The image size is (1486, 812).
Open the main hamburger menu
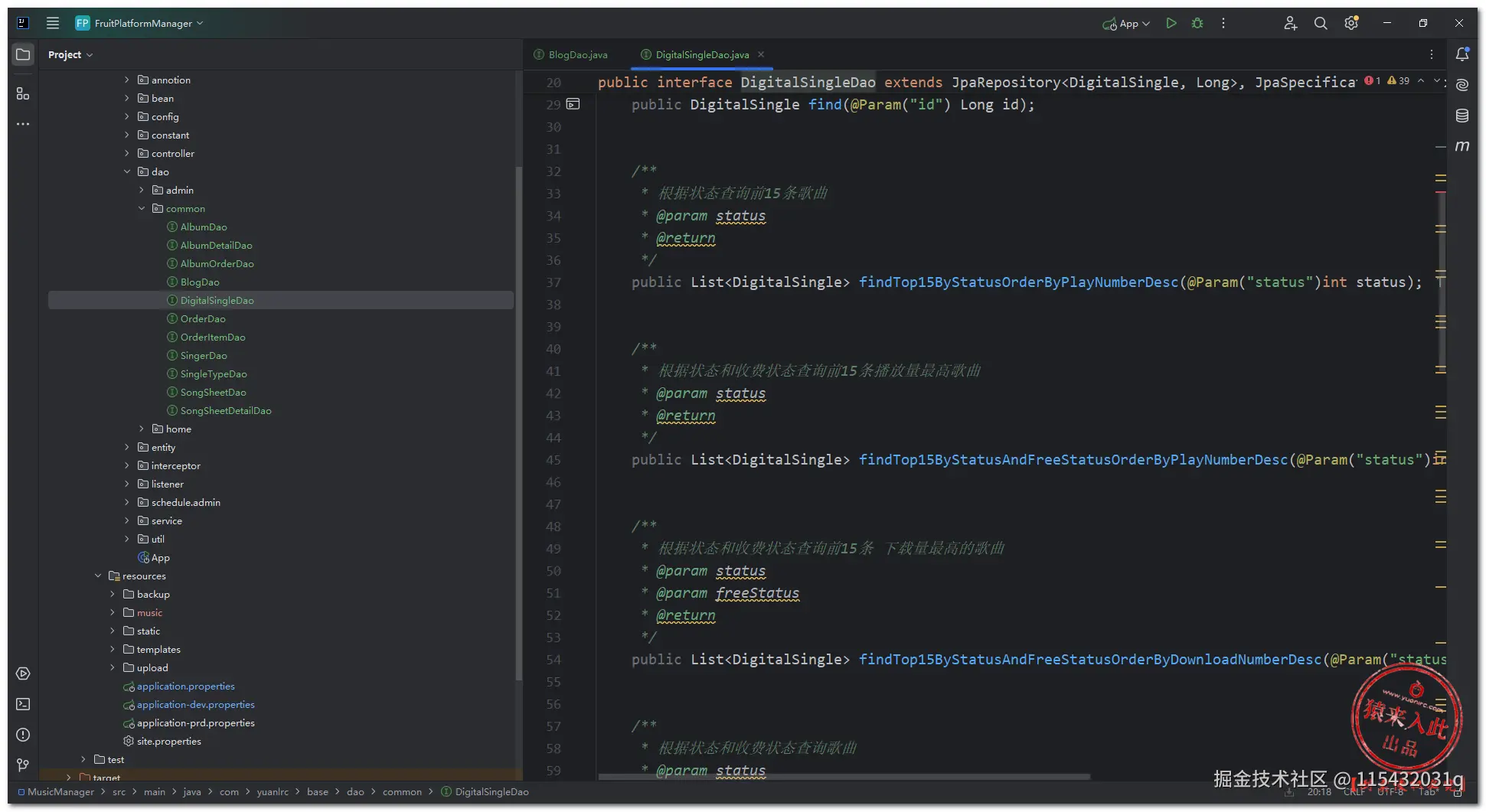coord(52,23)
